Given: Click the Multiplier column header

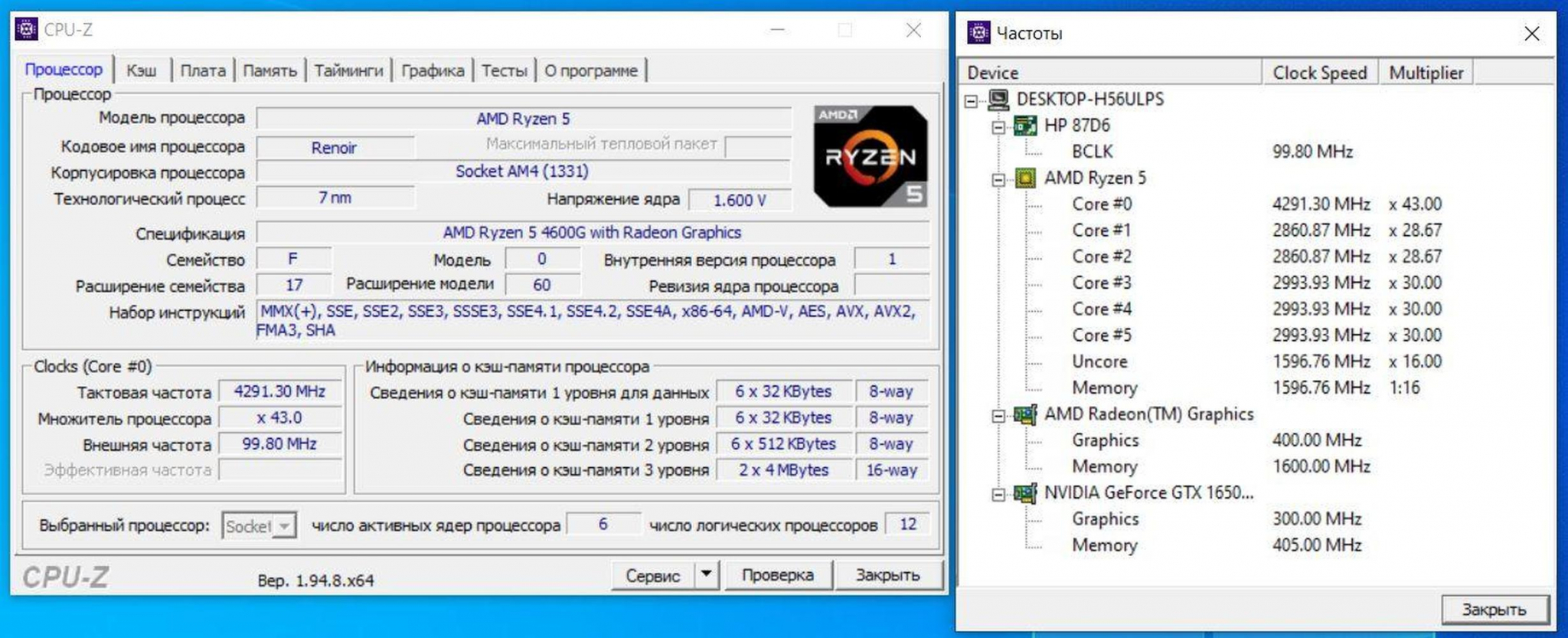Looking at the screenshot, I should point(1426,73).
